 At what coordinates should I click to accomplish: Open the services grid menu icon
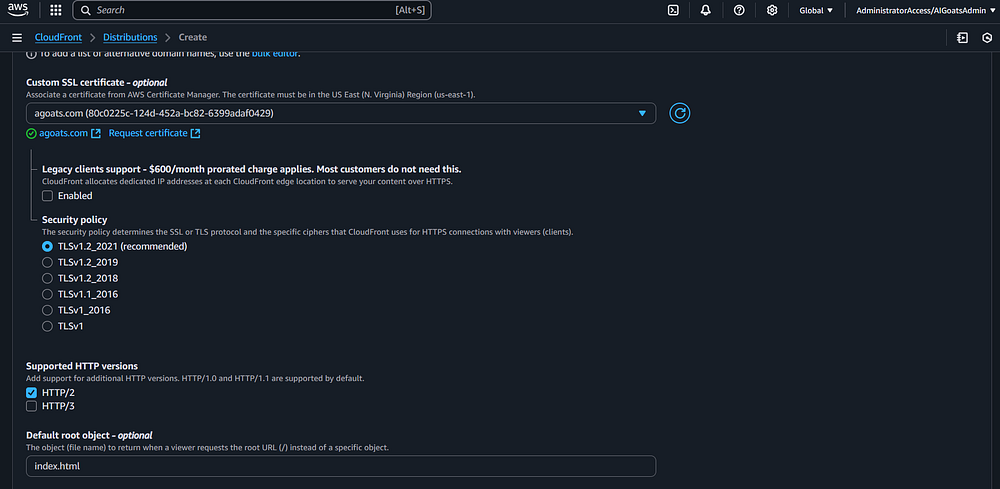55,10
